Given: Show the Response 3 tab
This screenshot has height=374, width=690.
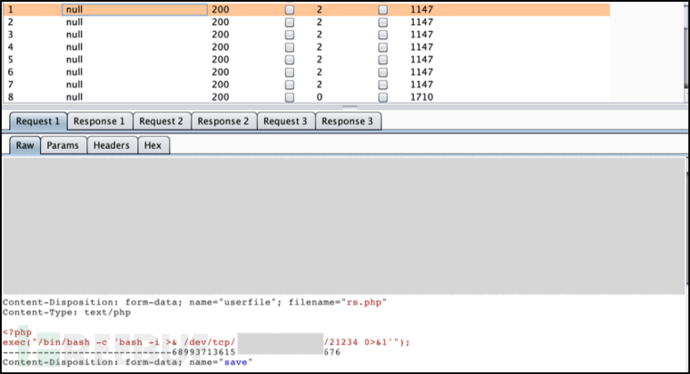Looking at the screenshot, I should pos(347,121).
